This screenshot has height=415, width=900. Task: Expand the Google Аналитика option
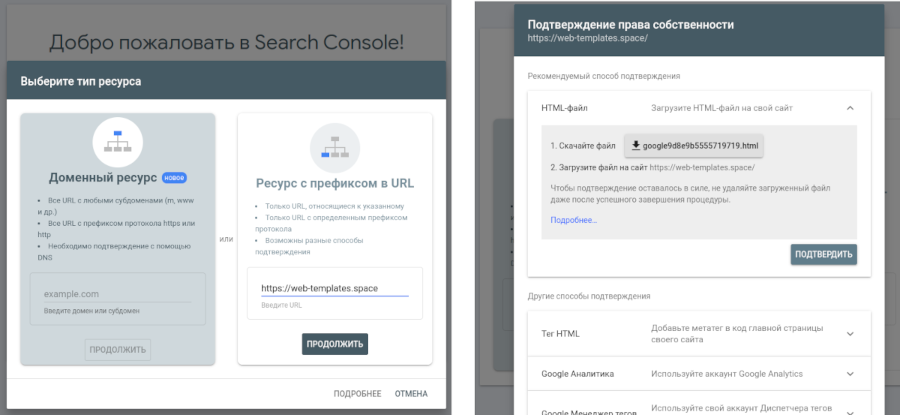[849, 374]
